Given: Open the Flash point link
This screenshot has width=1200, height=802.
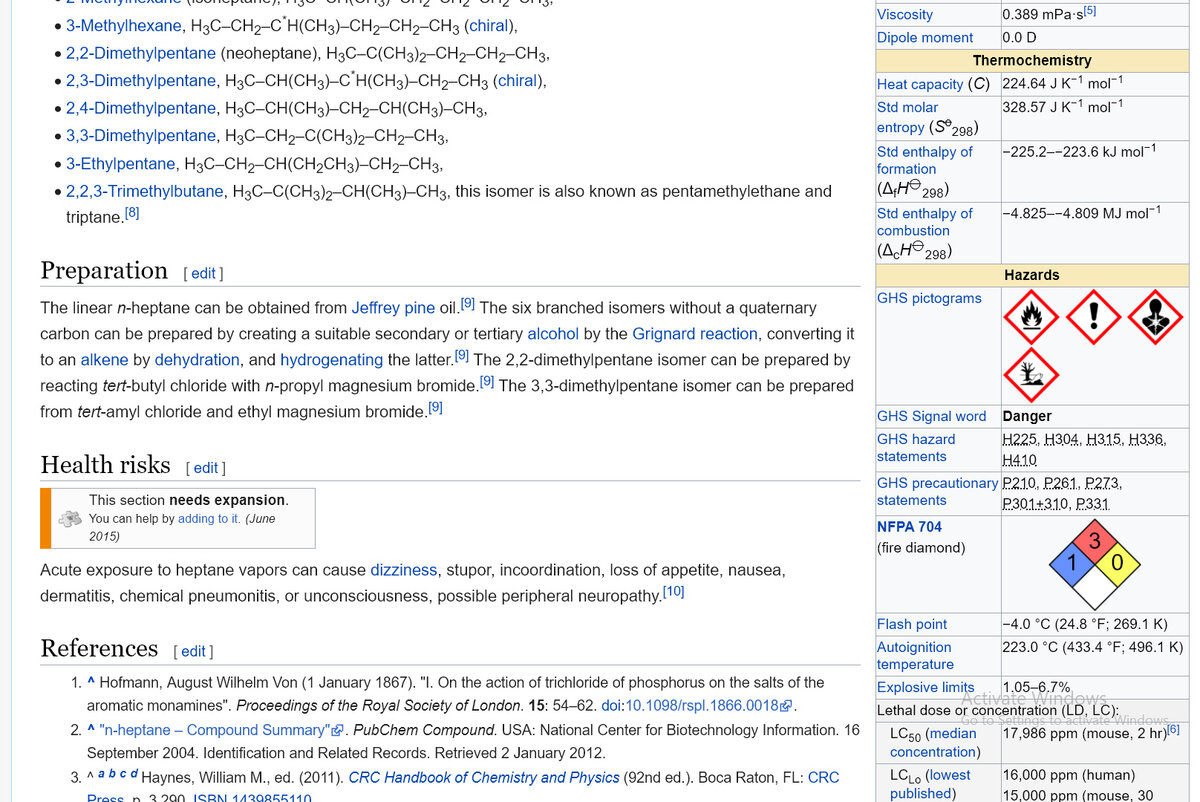Looking at the screenshot, I should 912,624.
